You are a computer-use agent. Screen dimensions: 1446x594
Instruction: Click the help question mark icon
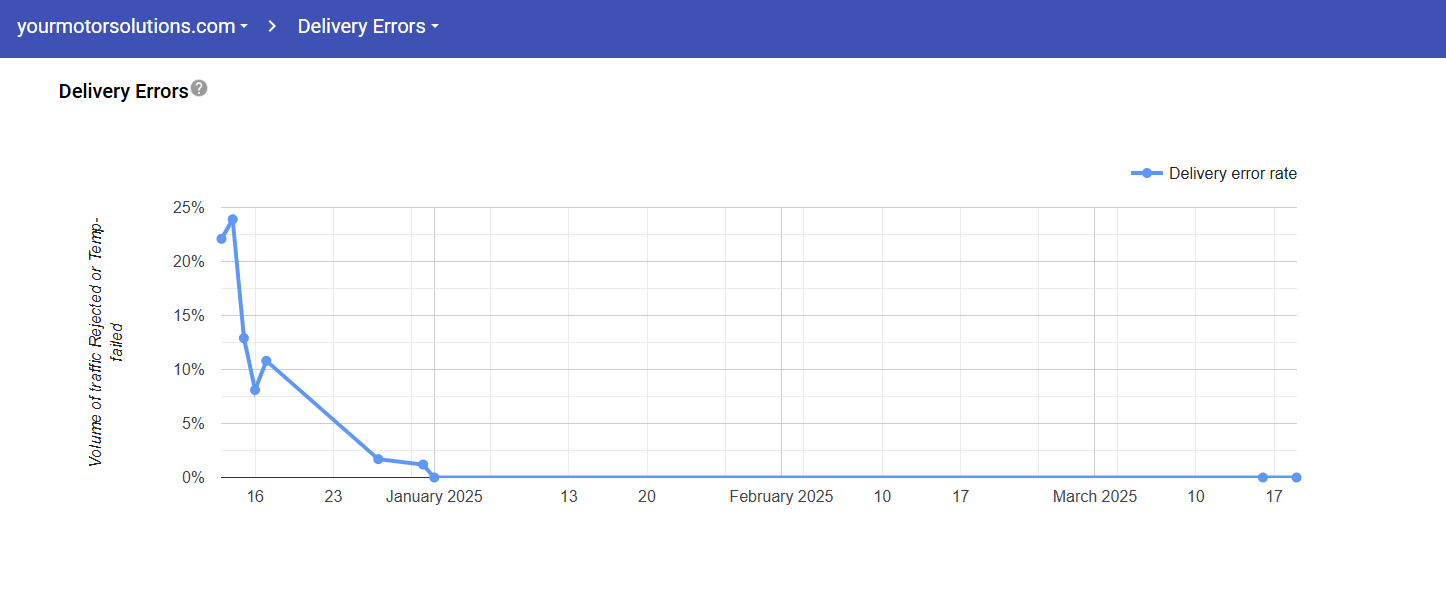[x=199, y=88]
